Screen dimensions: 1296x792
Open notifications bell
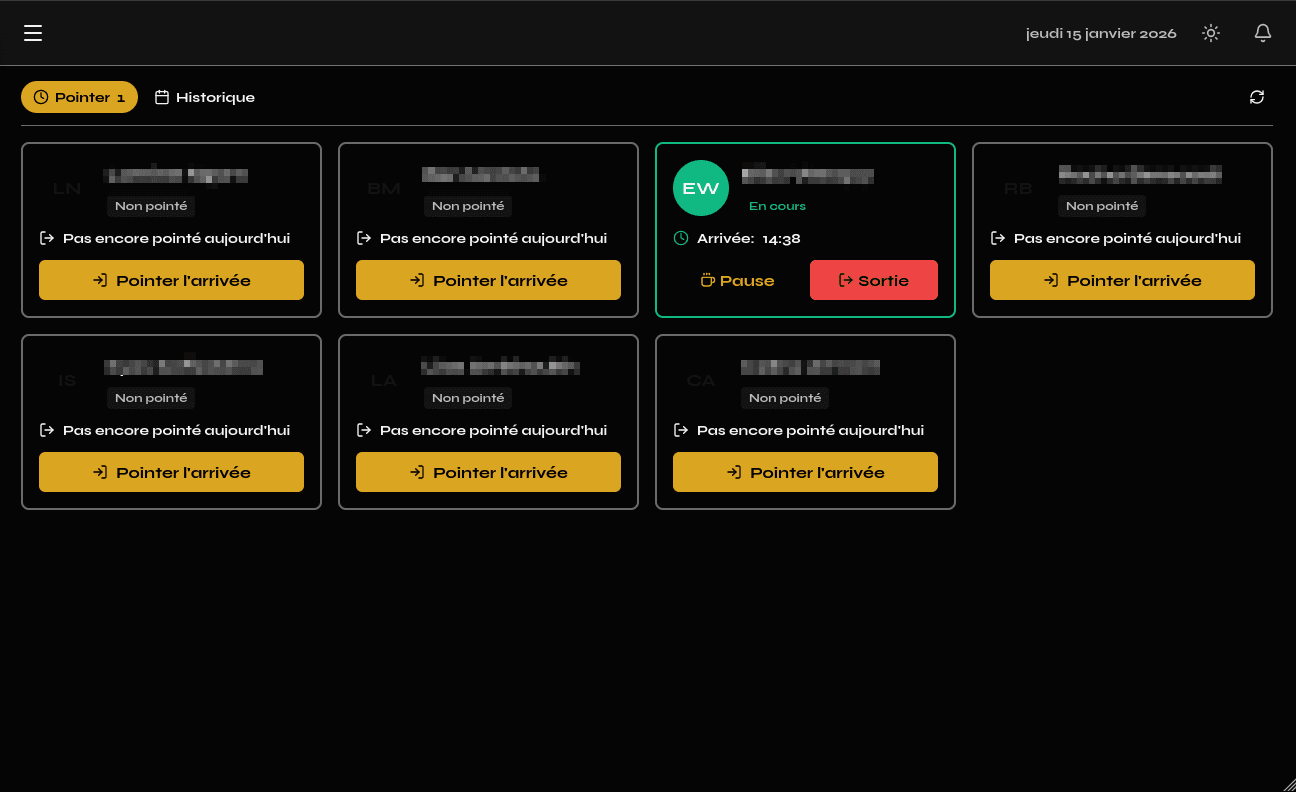1263,33
